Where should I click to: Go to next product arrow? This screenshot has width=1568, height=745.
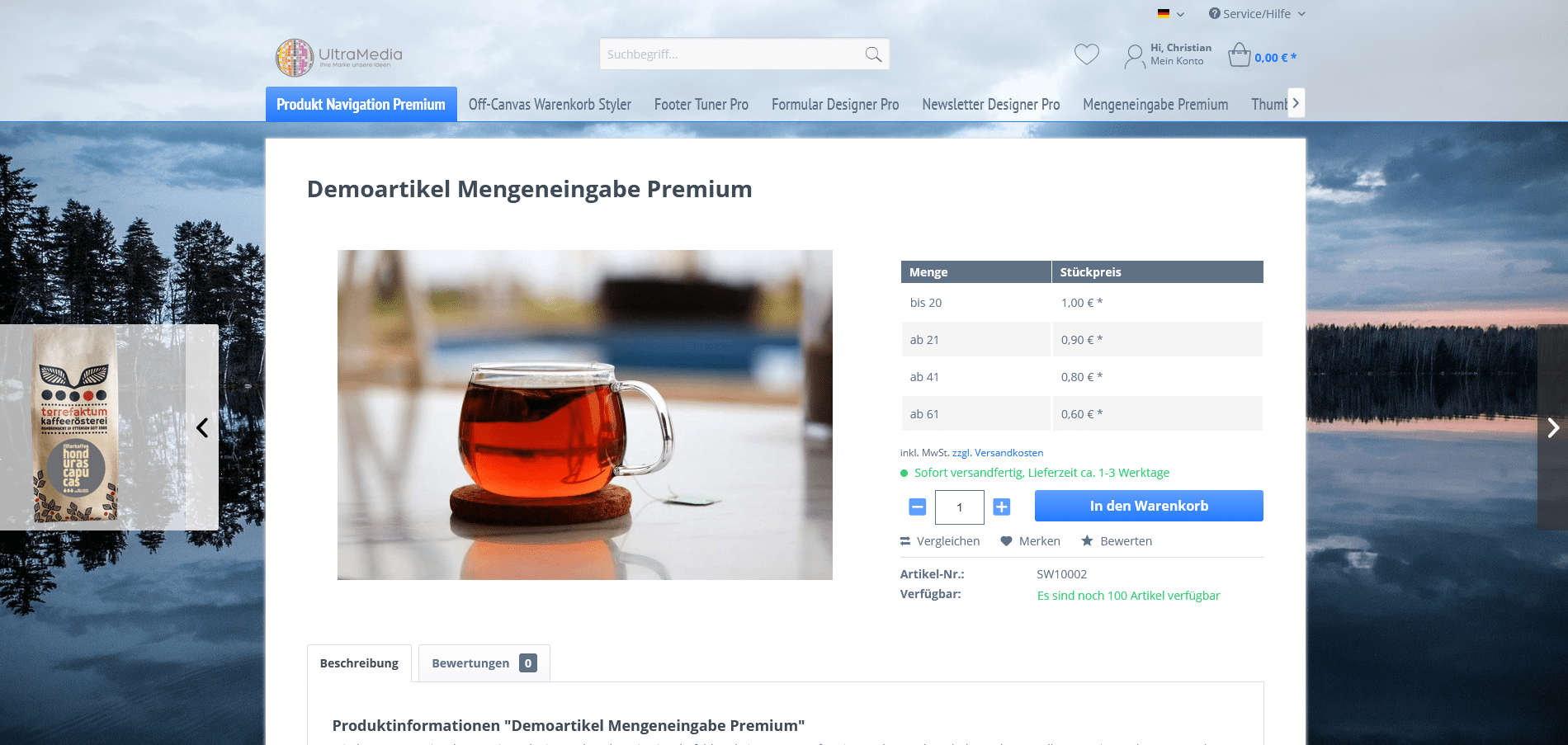(x=1552, y=427)
